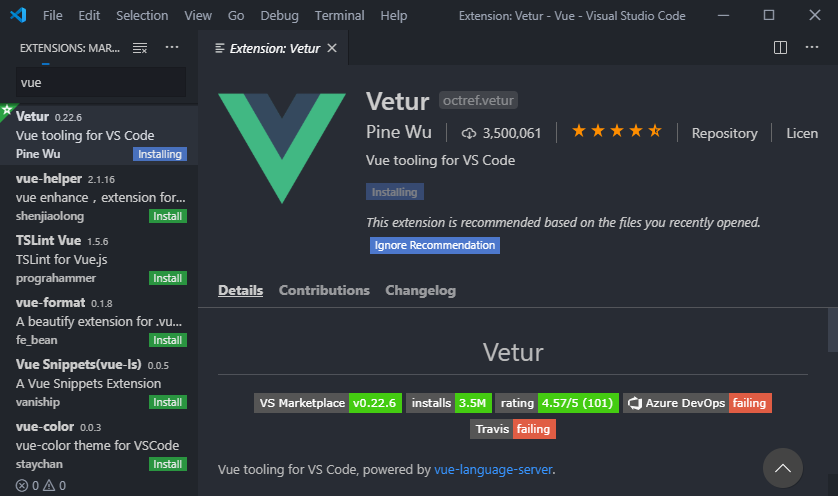
Task: Open the vue-language-server link
Action: click(493, 469)
